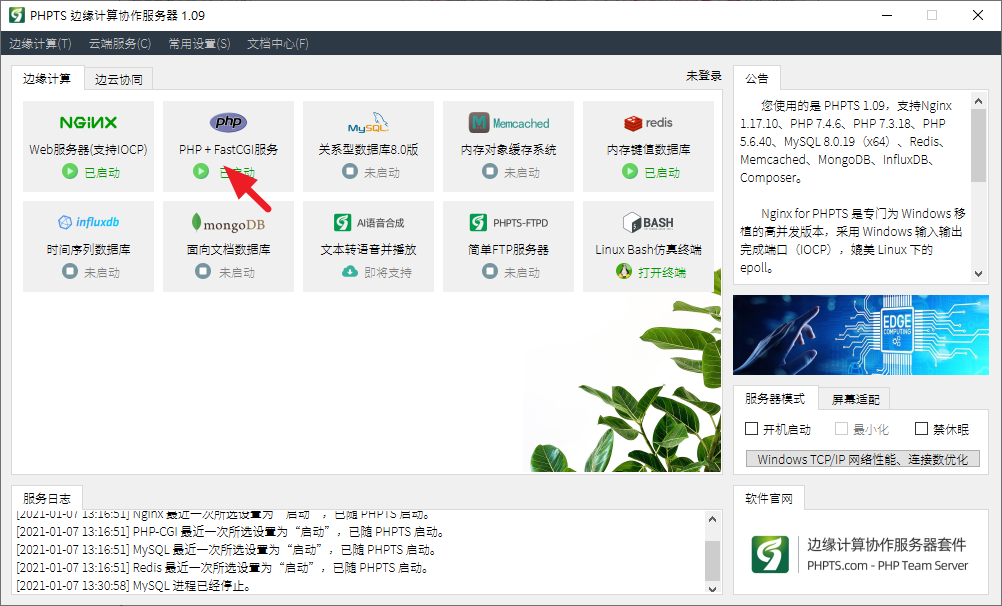Switch to the 边云协同 tab

coord(119,79)
